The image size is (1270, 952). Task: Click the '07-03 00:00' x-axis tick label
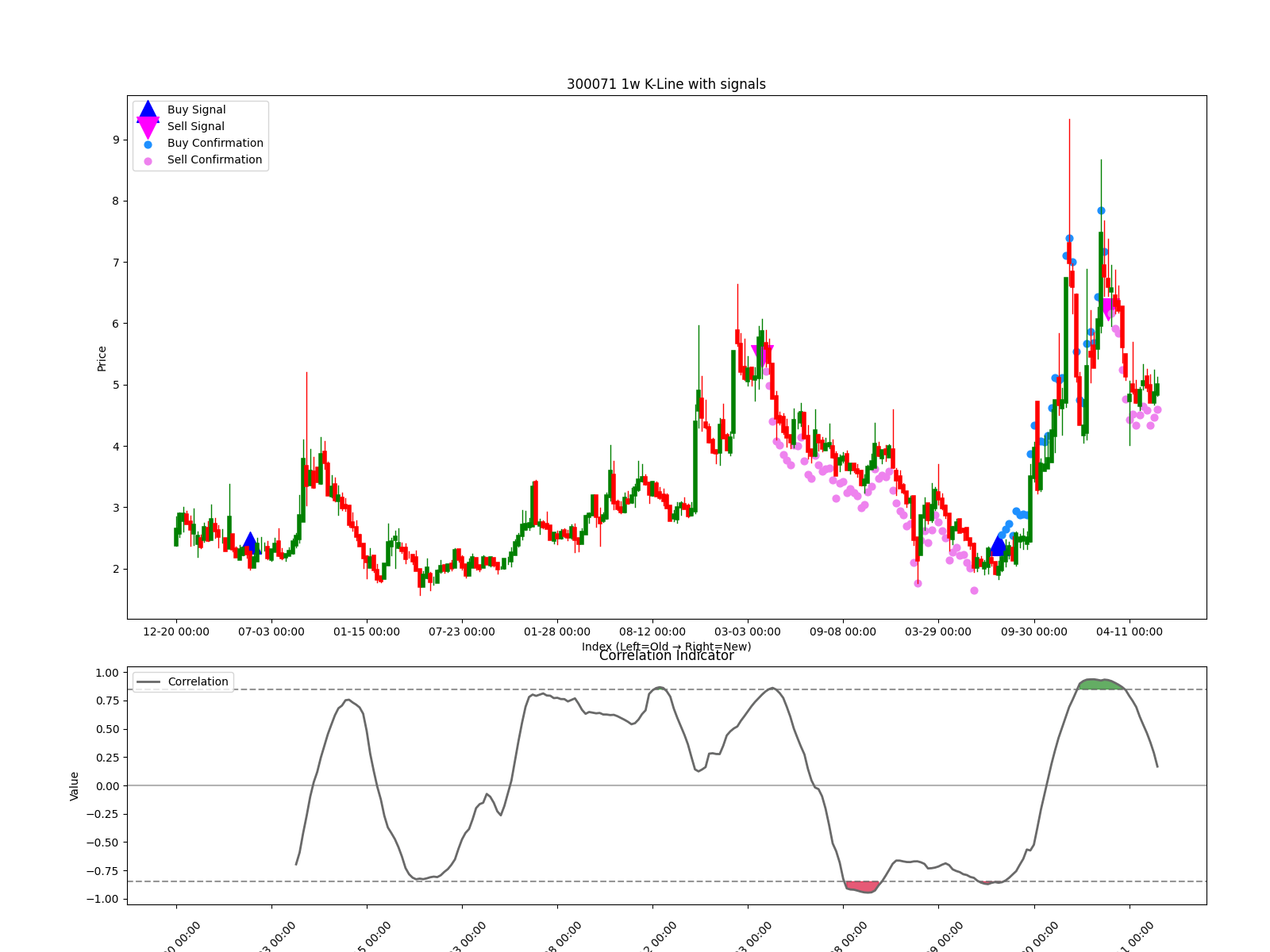[x=271, y=632]
